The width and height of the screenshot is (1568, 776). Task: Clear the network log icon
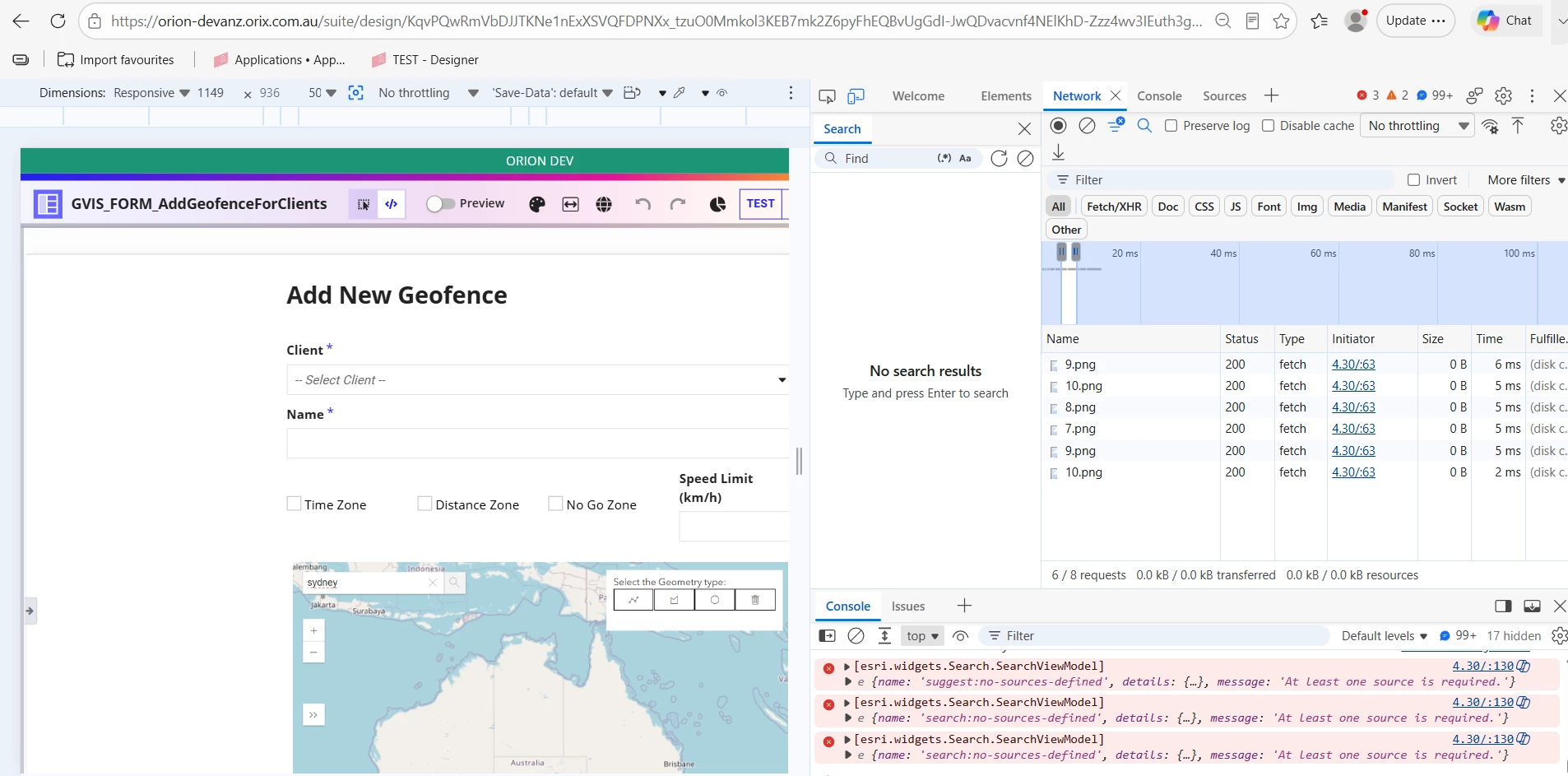tap(1087, 126)
